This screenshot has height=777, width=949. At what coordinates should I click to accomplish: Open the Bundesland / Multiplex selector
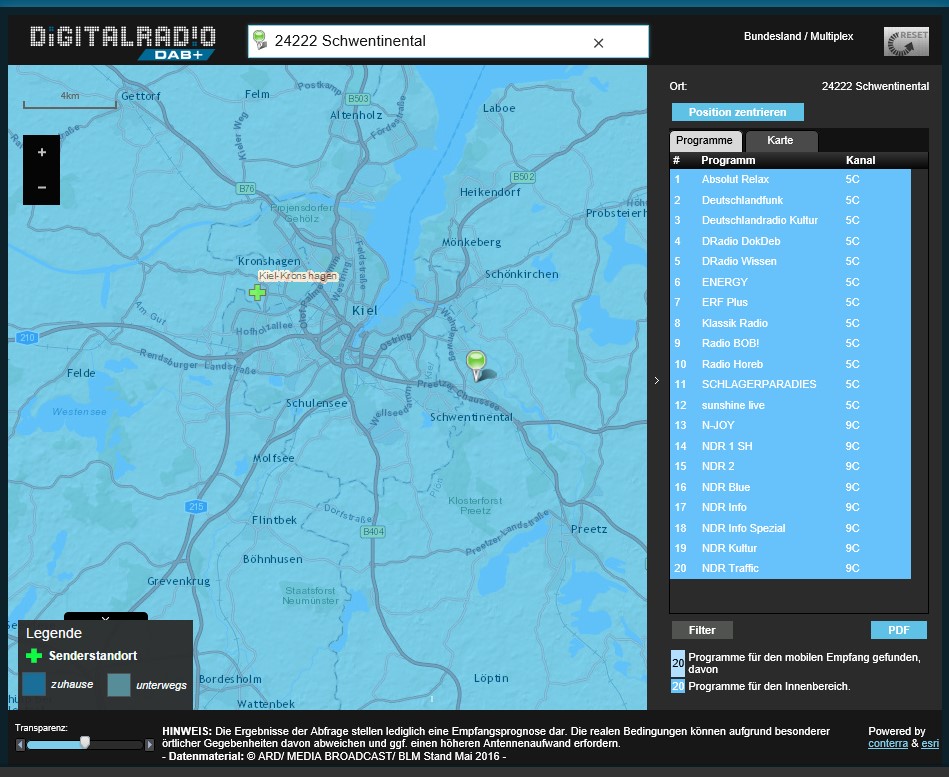pyautogui.click(x=798, y=37)
